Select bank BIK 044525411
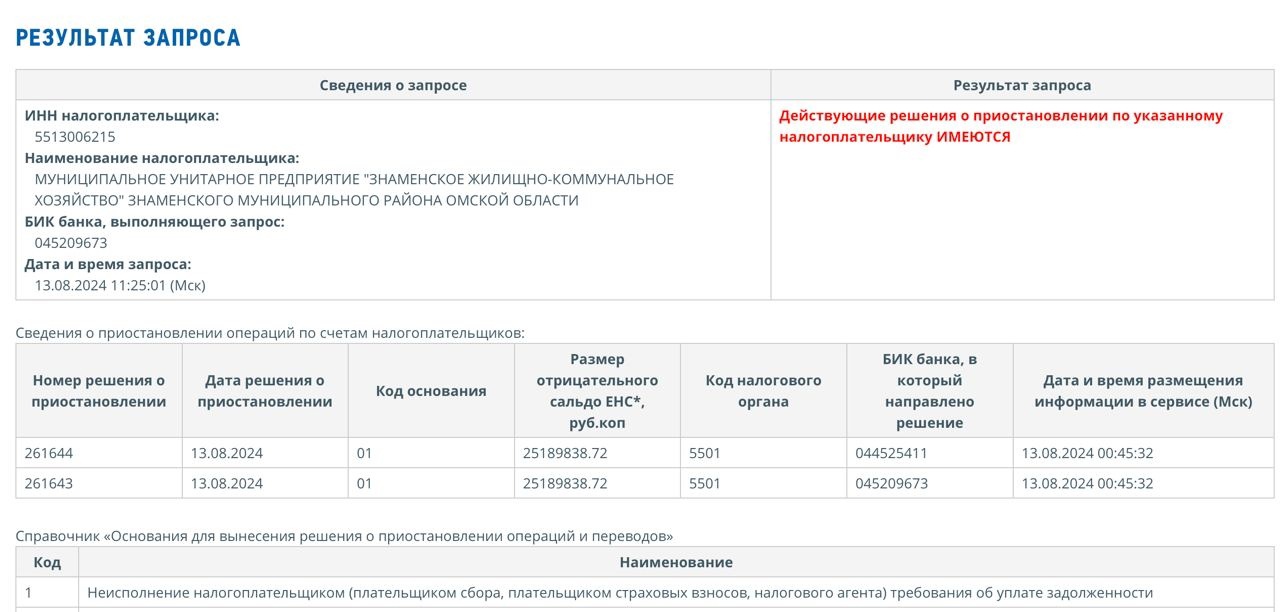Image resolution: width=1280 pixels, height=612 pixels. click(x=891, y=453)
